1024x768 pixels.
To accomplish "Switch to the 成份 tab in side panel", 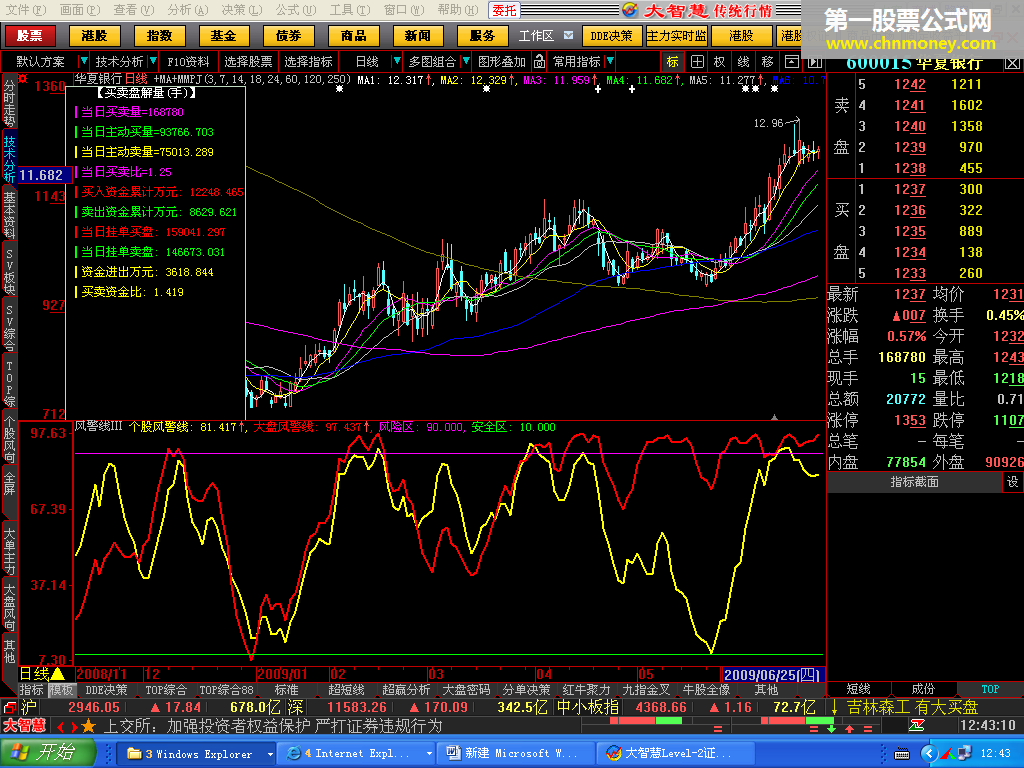I will point(923,689).
